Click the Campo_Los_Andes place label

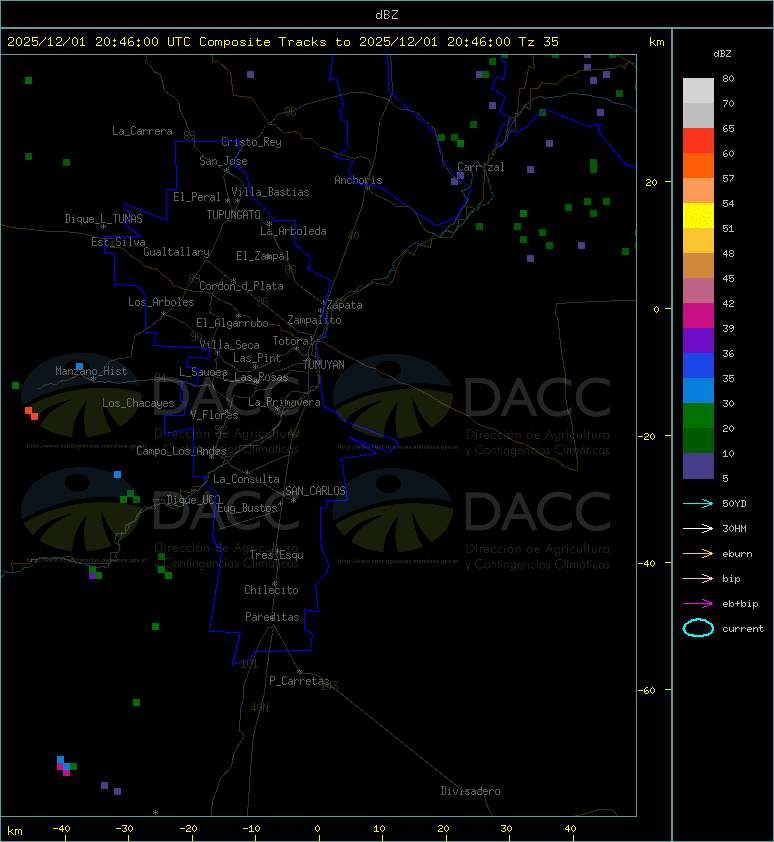[x=181, y=451]
